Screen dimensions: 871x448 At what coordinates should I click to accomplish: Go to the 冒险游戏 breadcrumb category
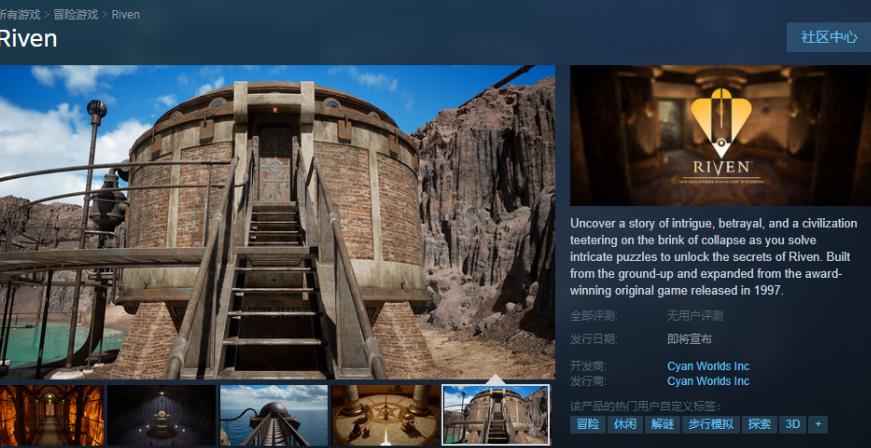(74, 15)
